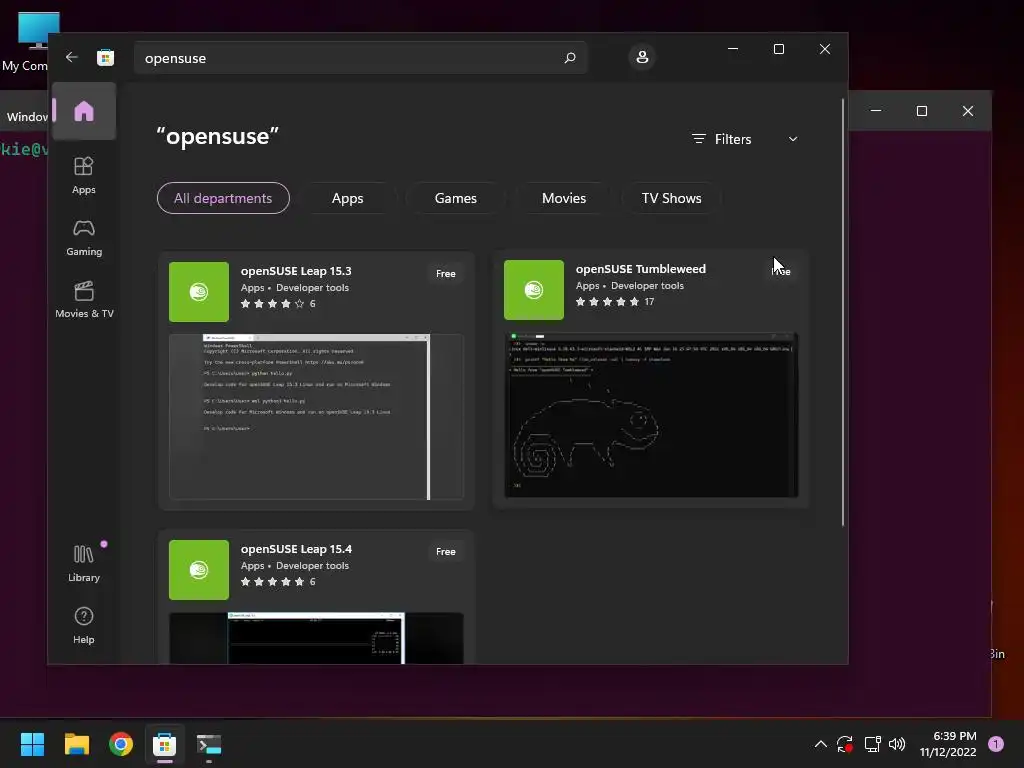This screenshot has width=1024, height=768.
Task: Select the Games department tab
Action: coord(456,198)
